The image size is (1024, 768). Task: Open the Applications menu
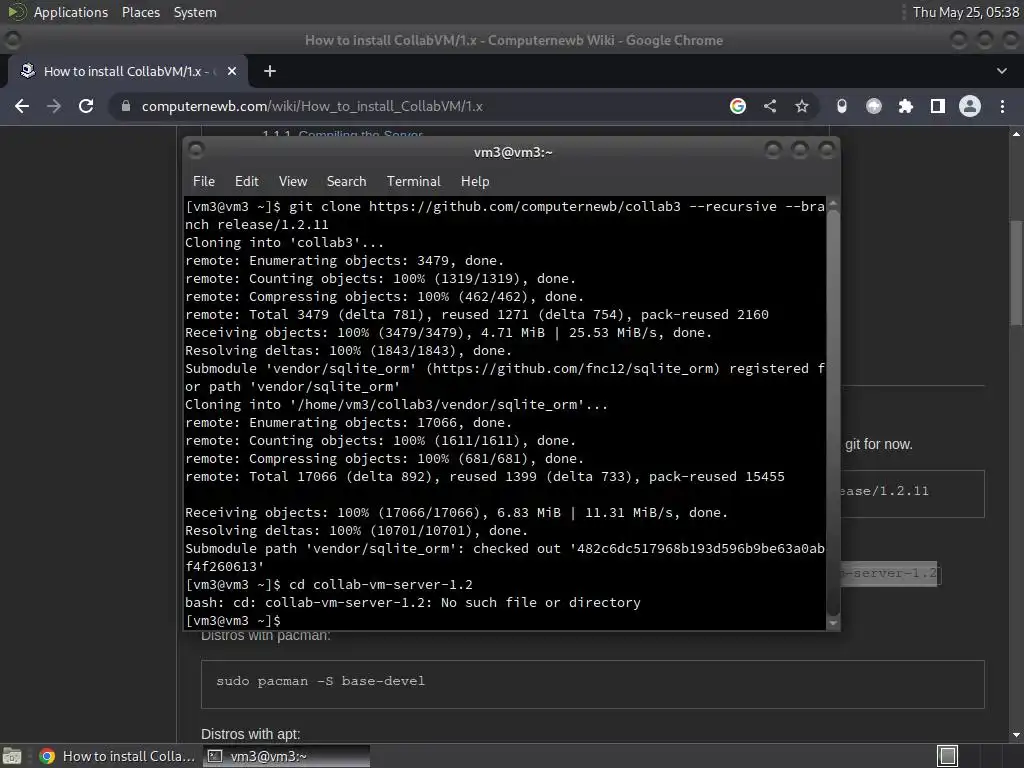(x=71, y=12)
